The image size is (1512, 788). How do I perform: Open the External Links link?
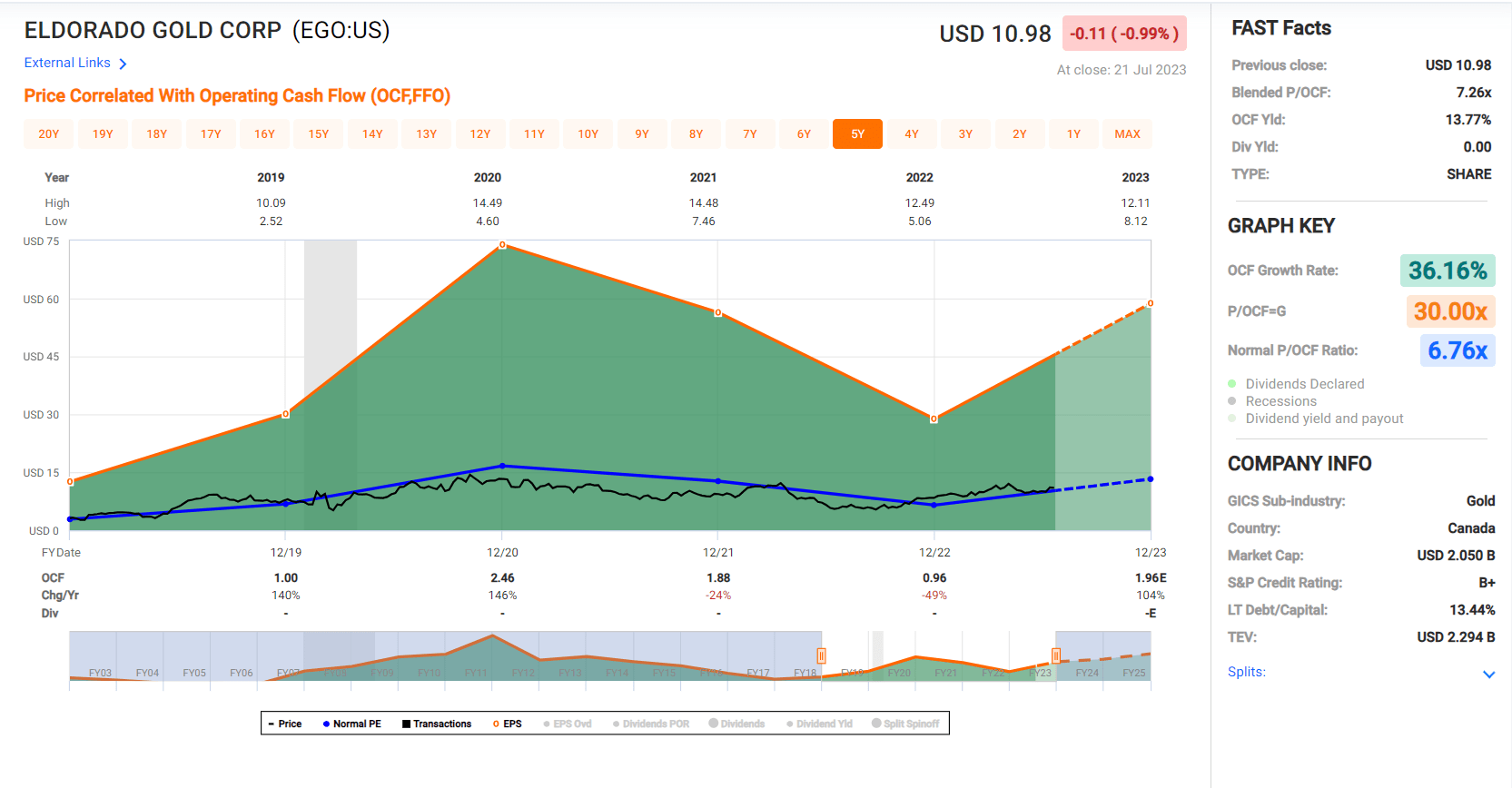[67, 63]
